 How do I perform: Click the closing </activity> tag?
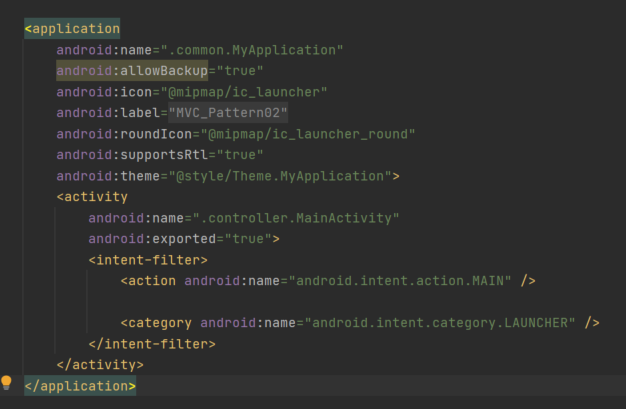click(100, 365)
